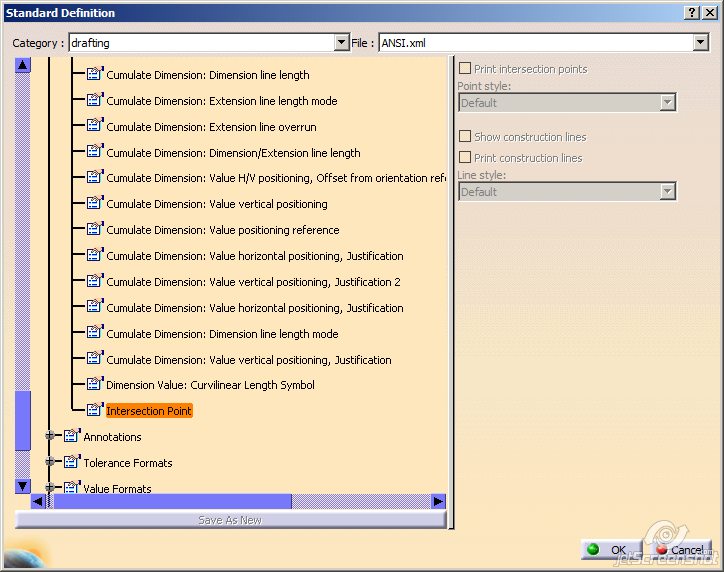Select Tolerance Formats tree label
Viewport: 724px width, 572px height.
(x=128, y=463)
